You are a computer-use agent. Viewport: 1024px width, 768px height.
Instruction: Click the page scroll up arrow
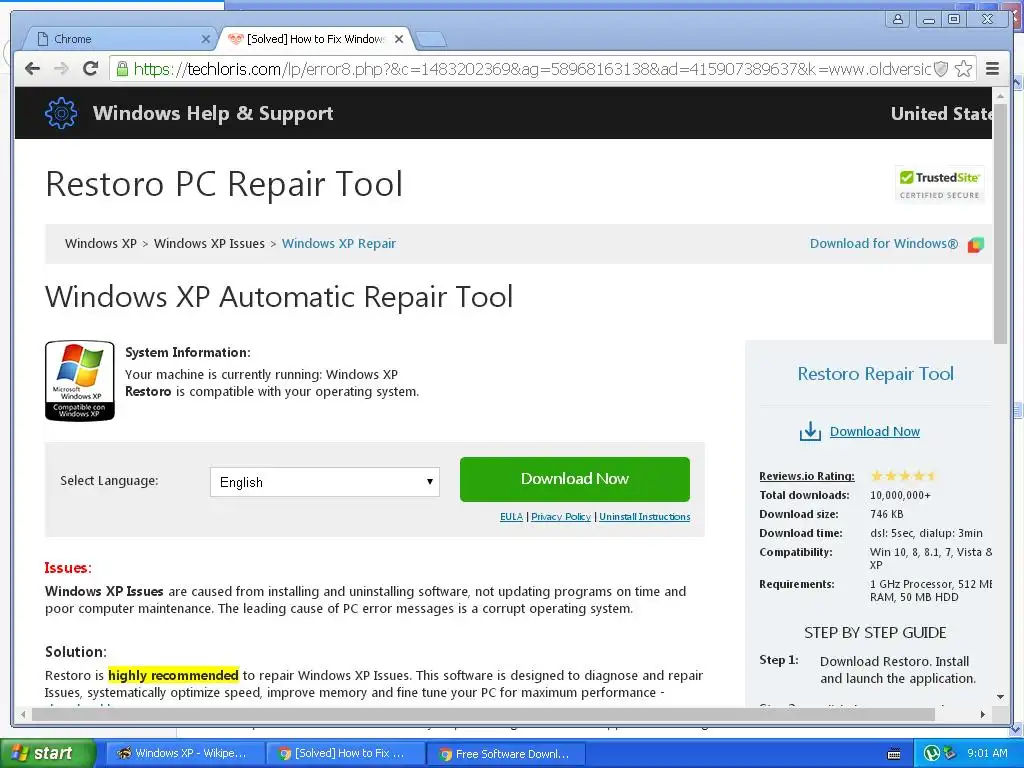click(x=1000, y=96)
